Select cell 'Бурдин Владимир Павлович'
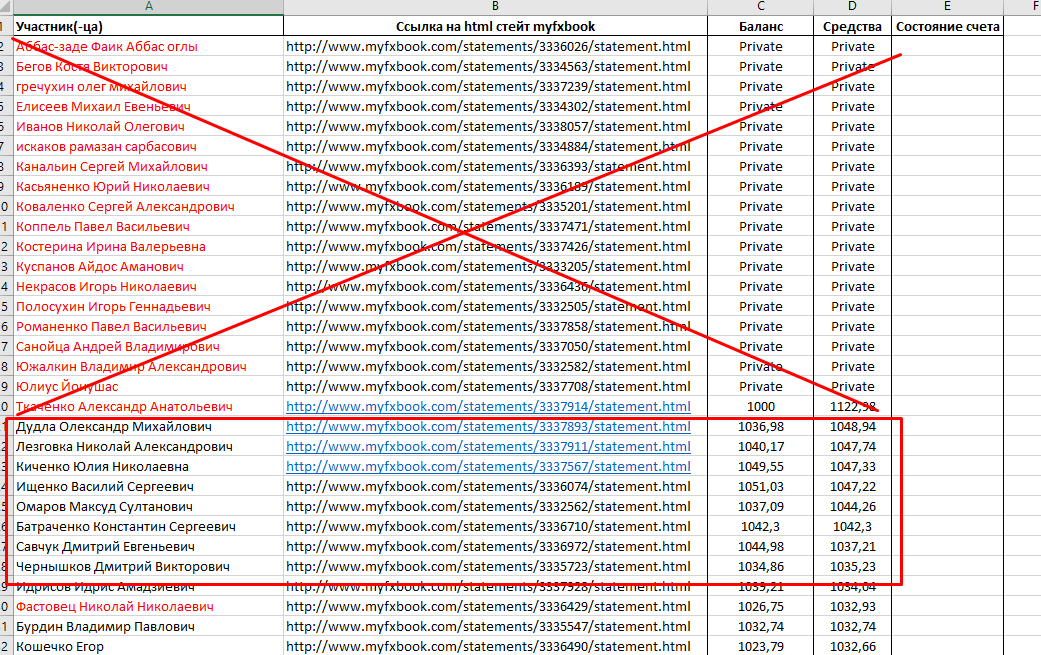This screenshot has height=655, width=1041. 148,626
